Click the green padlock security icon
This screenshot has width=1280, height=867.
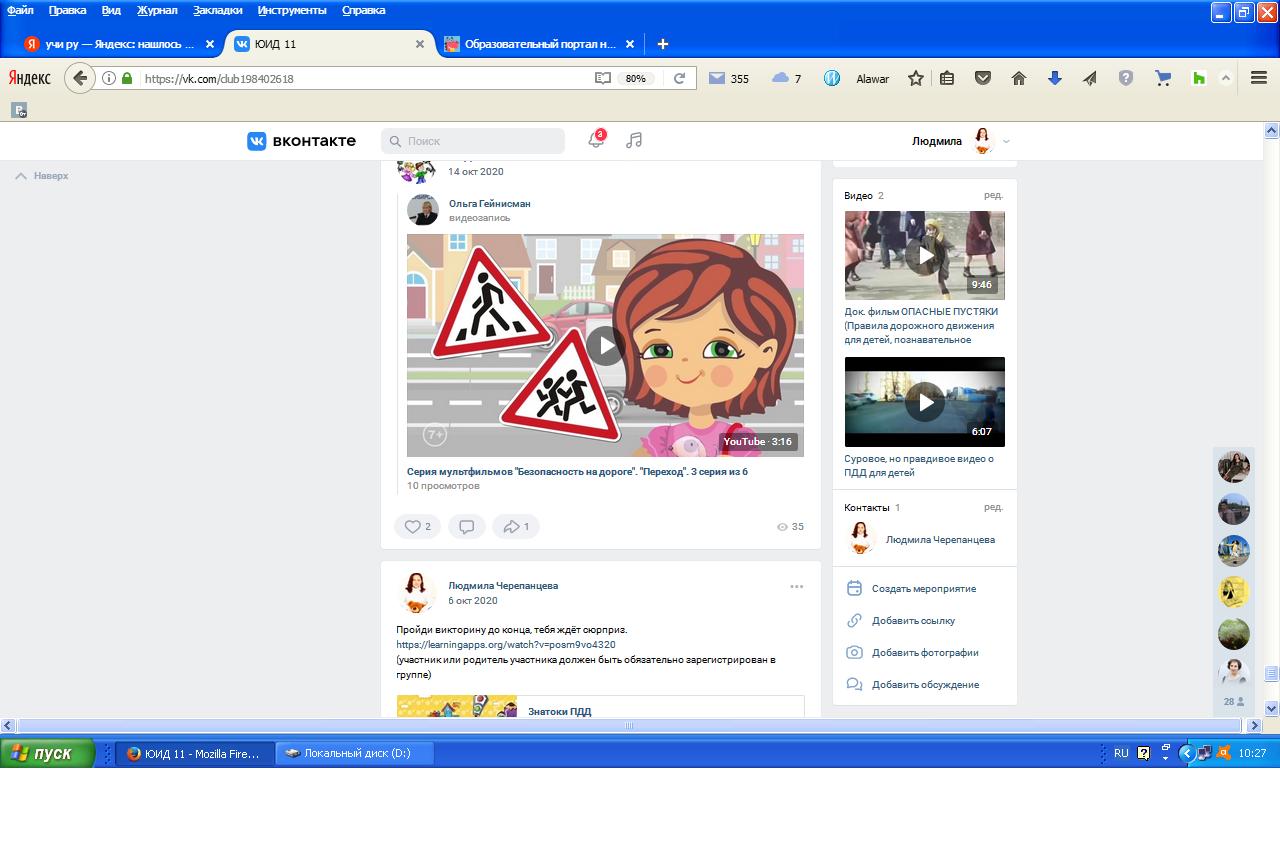coord(127,78)
